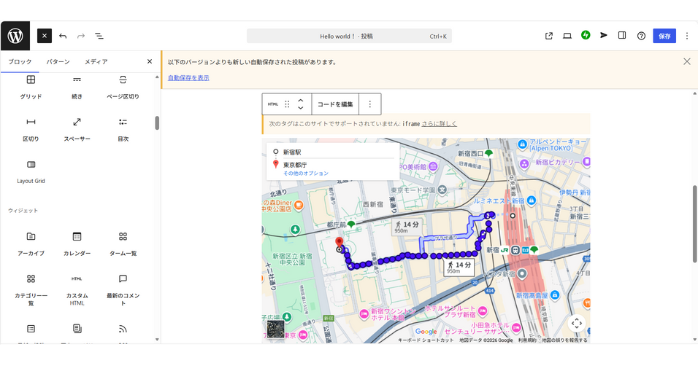Screen dimensions: 698x365
Task: Insert the 区切り block
Action: click(x=31, y=130)
